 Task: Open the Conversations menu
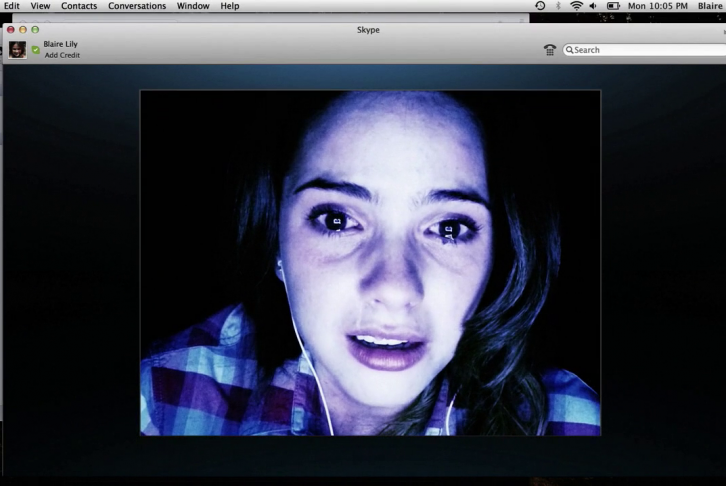point(137,6)
